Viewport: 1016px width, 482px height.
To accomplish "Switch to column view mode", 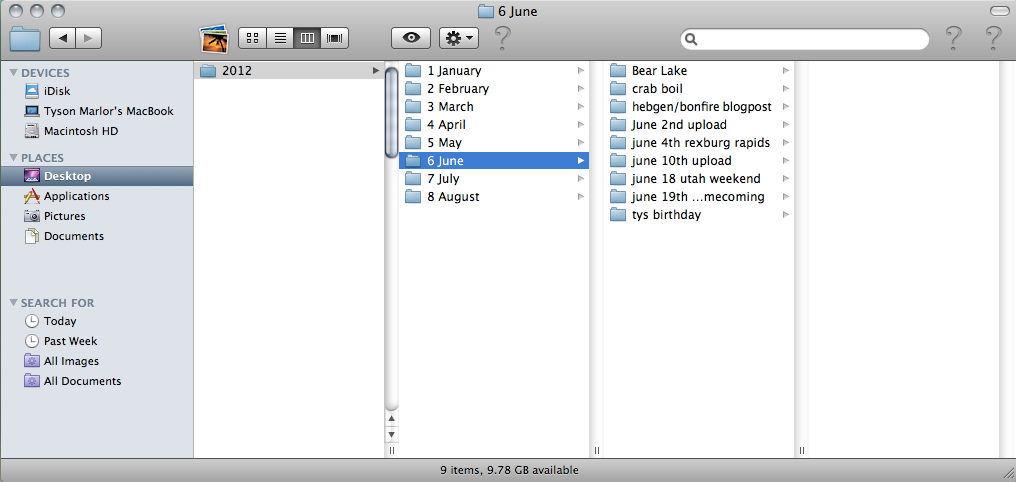I will [x=307, y=38].
